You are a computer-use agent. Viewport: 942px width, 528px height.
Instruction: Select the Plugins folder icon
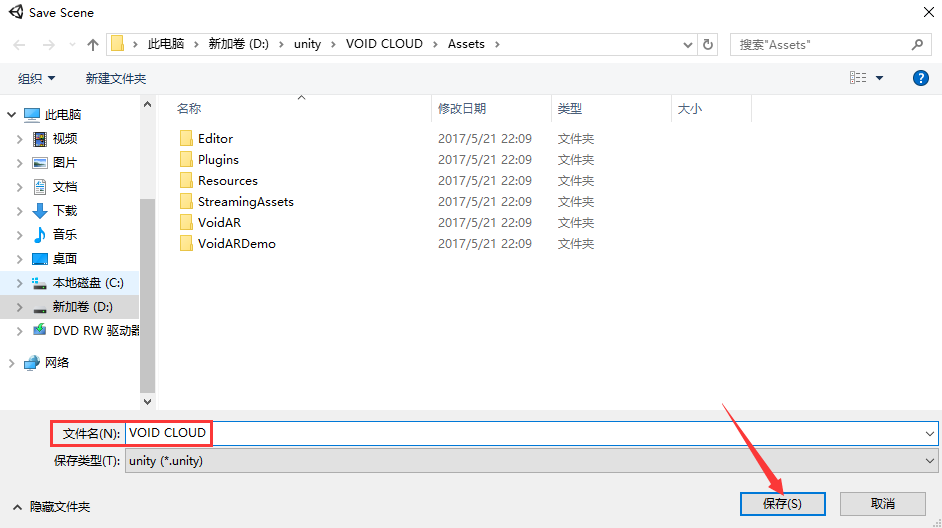[x=186, y=160]
